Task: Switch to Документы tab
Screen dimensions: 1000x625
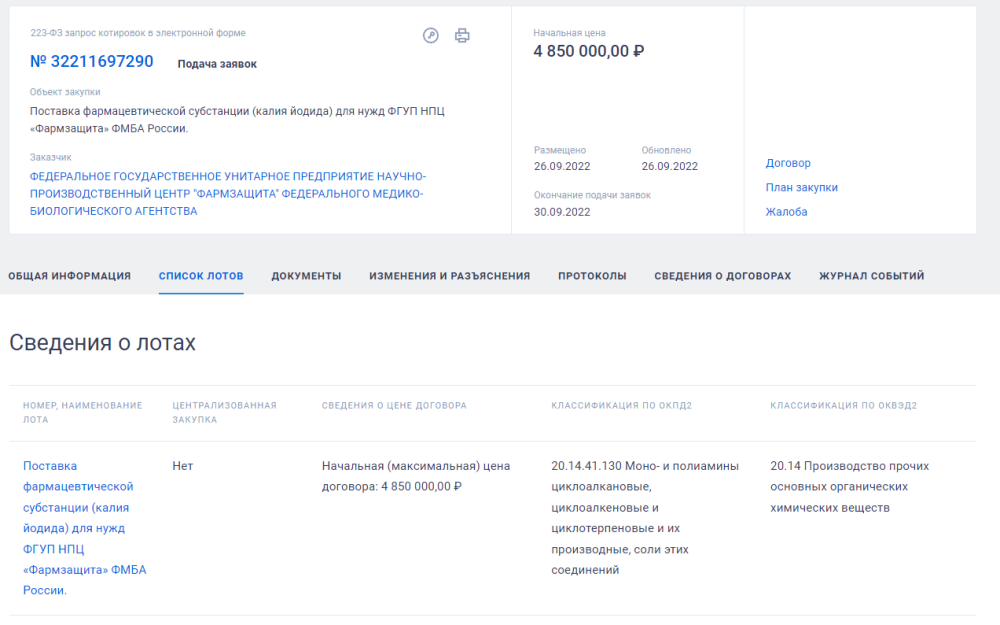Action: pos(306,276)
